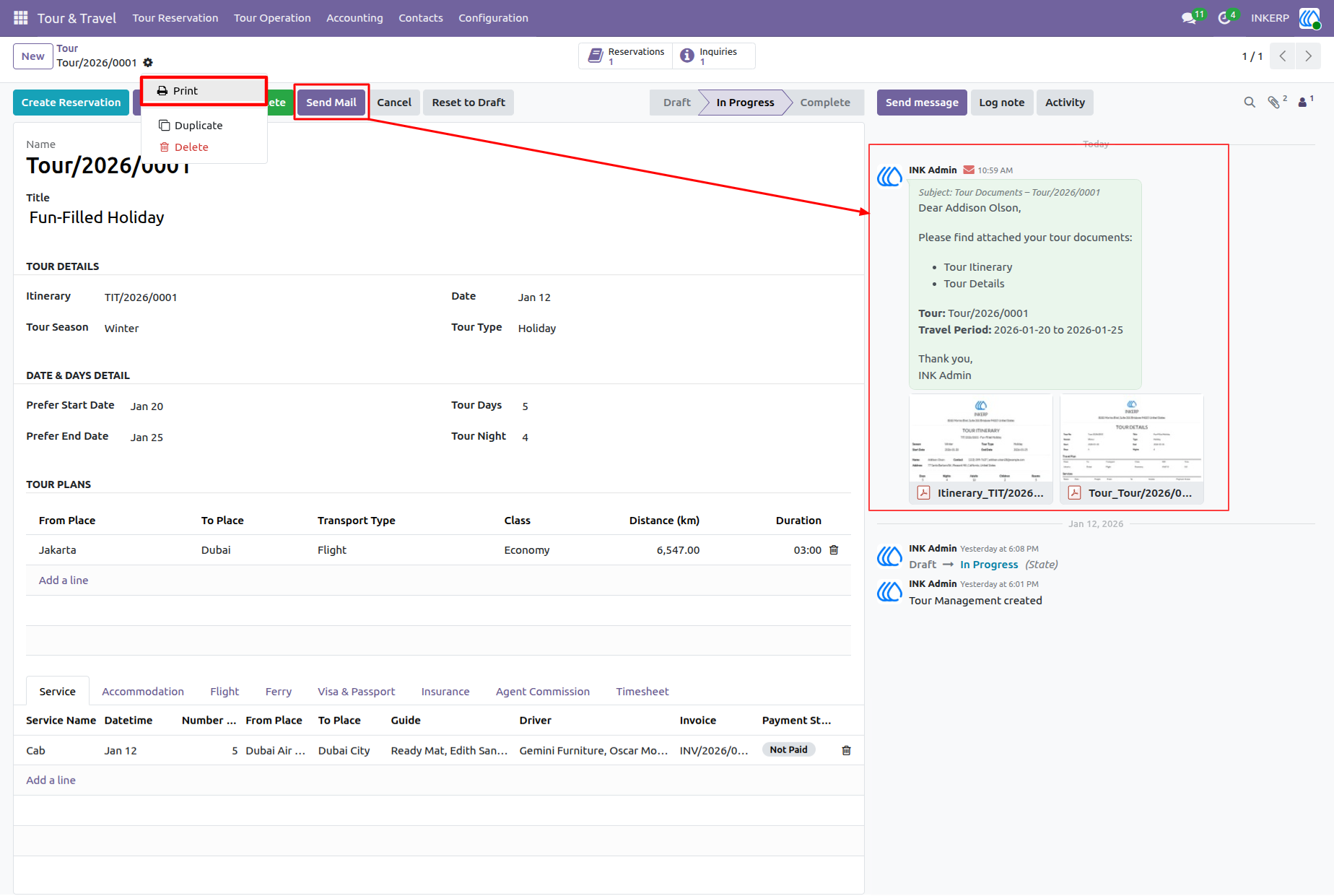This screenshot has width=1334, height=896.
Task: Go to previous record arrow
Action: click(x=1283, y=56)
